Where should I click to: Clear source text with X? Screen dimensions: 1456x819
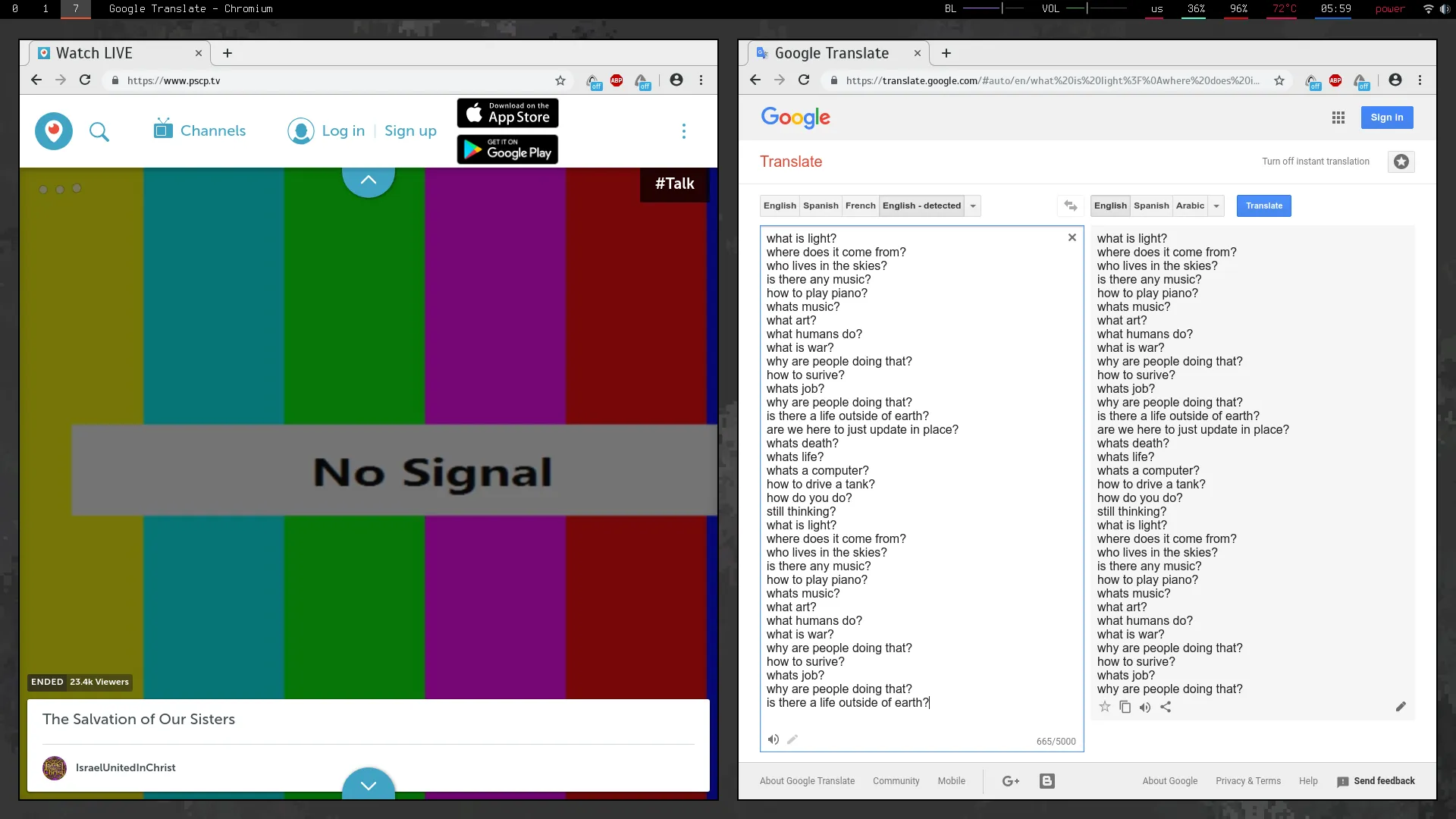tap(1072, 237)
